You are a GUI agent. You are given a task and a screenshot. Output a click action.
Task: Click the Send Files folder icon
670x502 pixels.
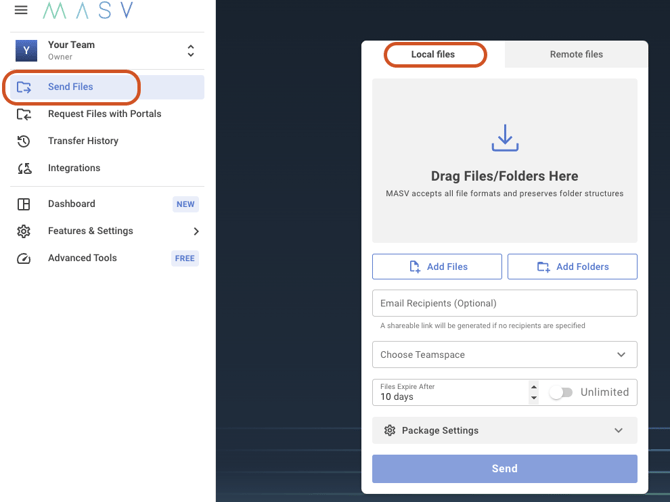[x=24, y=87]
